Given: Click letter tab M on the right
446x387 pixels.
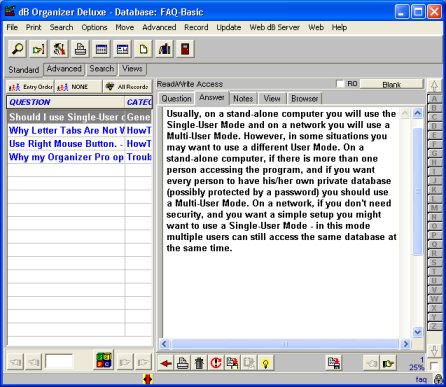Looking at the screenshot, I should point(434,208).
